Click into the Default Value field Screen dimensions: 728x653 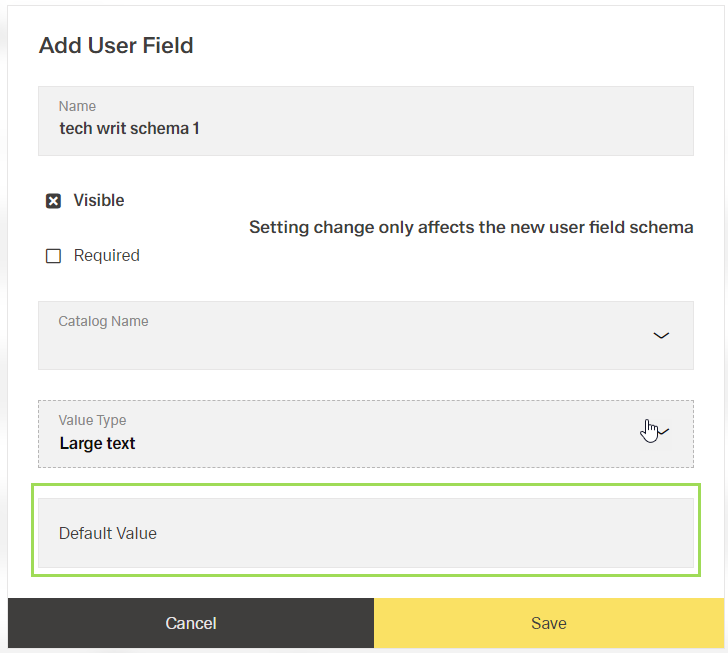point(365,533)
